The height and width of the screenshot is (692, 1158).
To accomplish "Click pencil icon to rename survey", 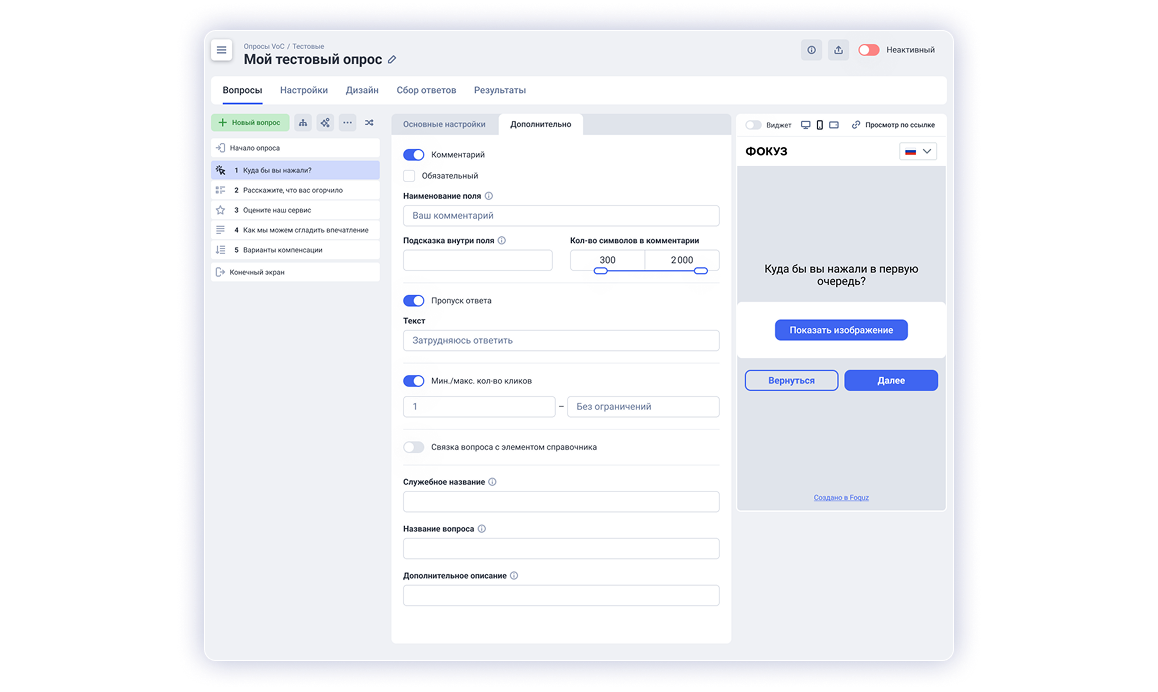I will tap(392, 60).
